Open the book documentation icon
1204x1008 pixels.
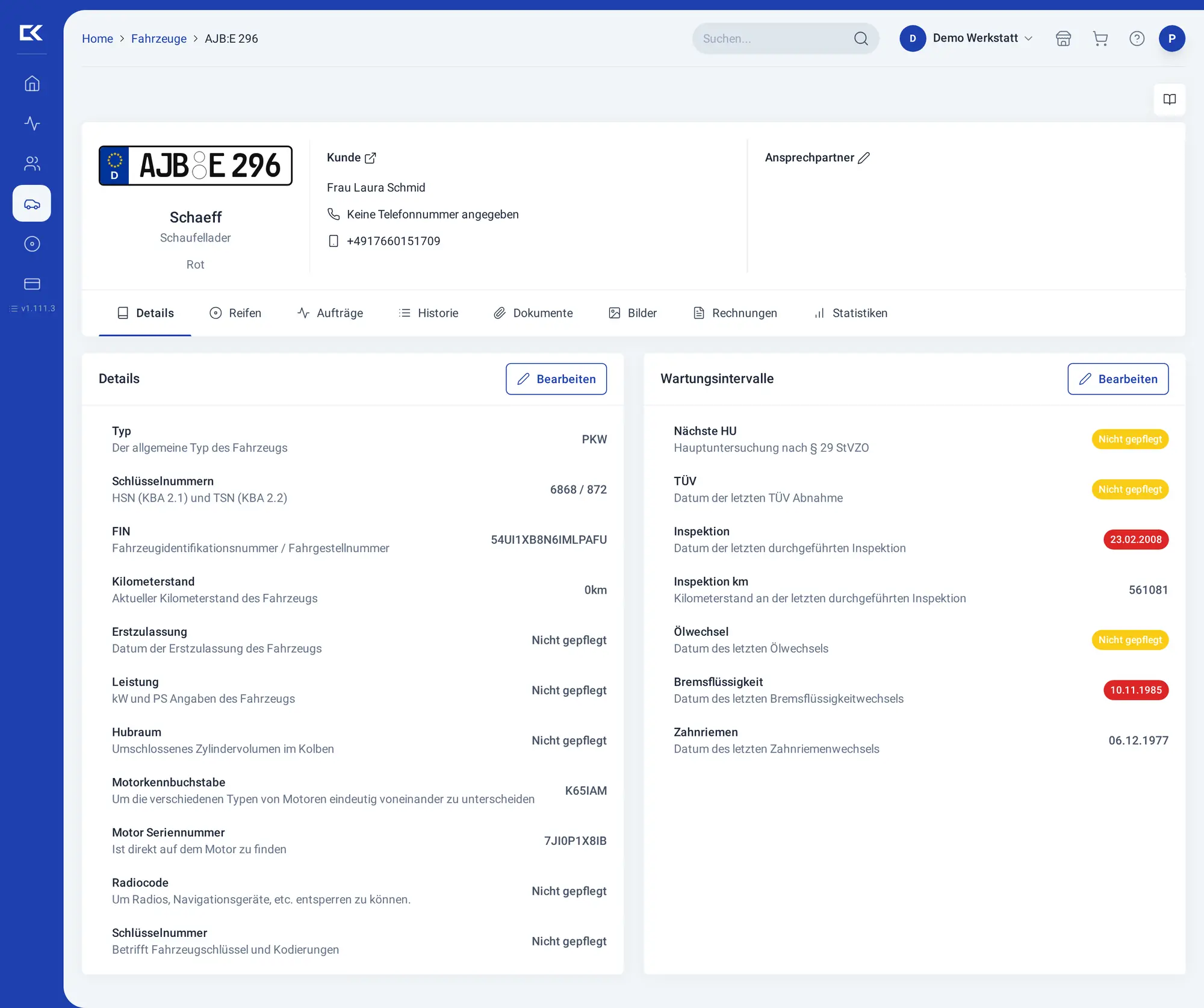click(1169, 99)
